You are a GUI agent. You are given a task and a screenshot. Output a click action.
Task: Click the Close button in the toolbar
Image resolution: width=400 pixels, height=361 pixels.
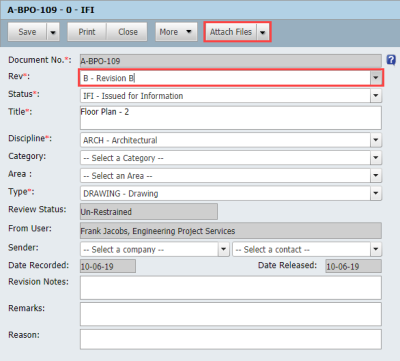(x=127, y=32)
